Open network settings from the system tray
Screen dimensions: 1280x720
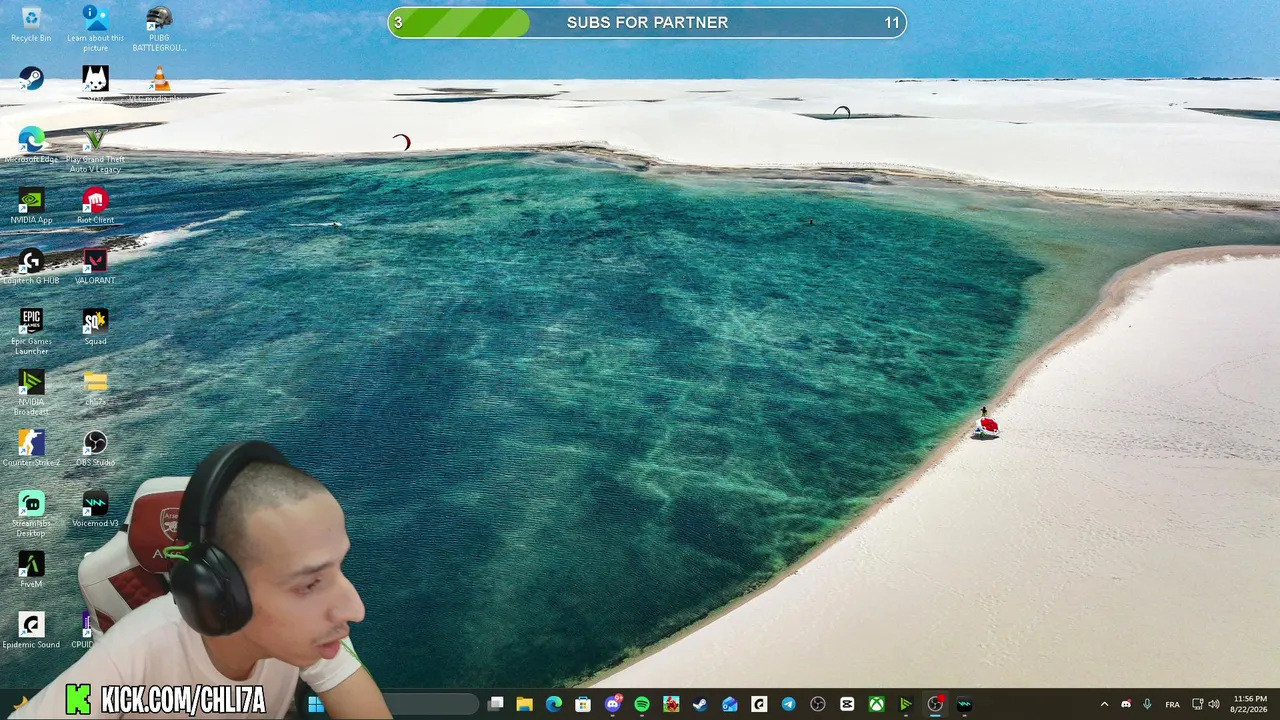pos(1198,704)
